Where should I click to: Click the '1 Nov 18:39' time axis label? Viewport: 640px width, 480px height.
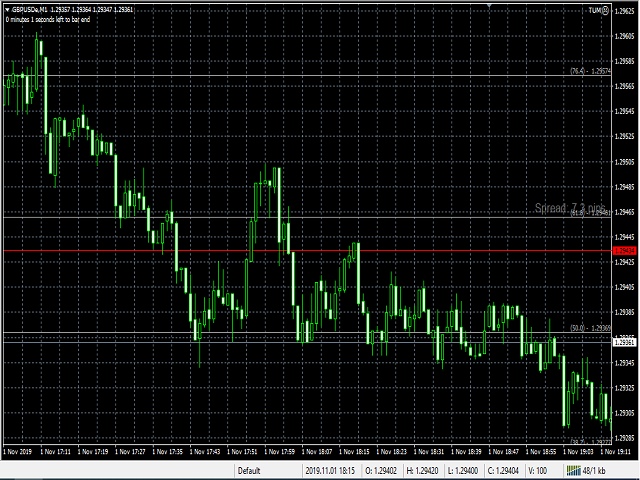466,452
